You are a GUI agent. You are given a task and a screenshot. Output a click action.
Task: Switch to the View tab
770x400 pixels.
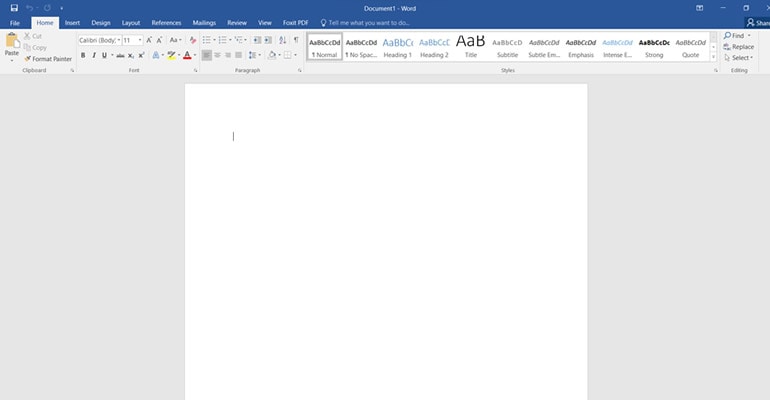[x=265, y=23]
